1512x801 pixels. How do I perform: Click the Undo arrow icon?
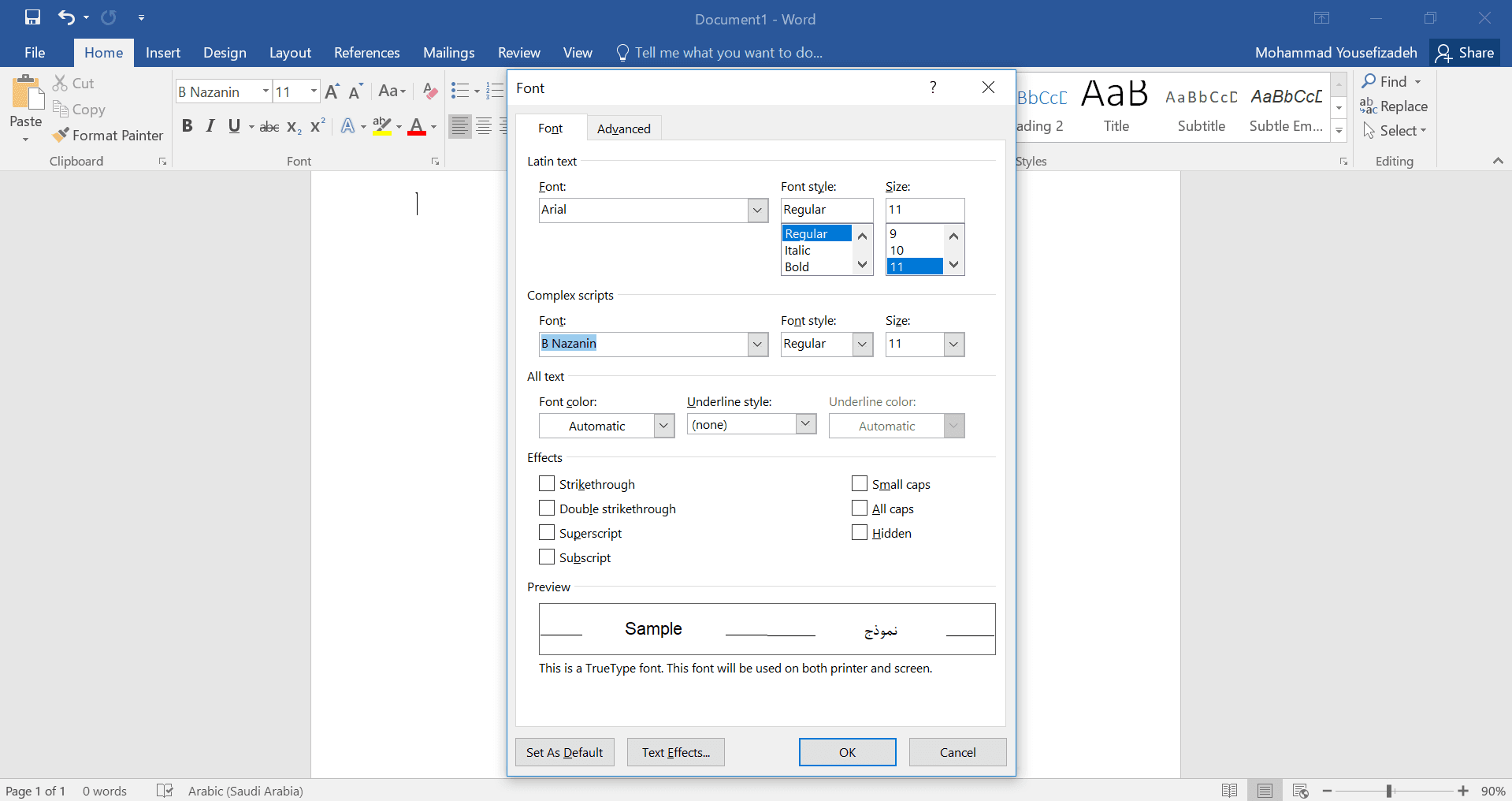pyautogui.click(x=66, y=17)
